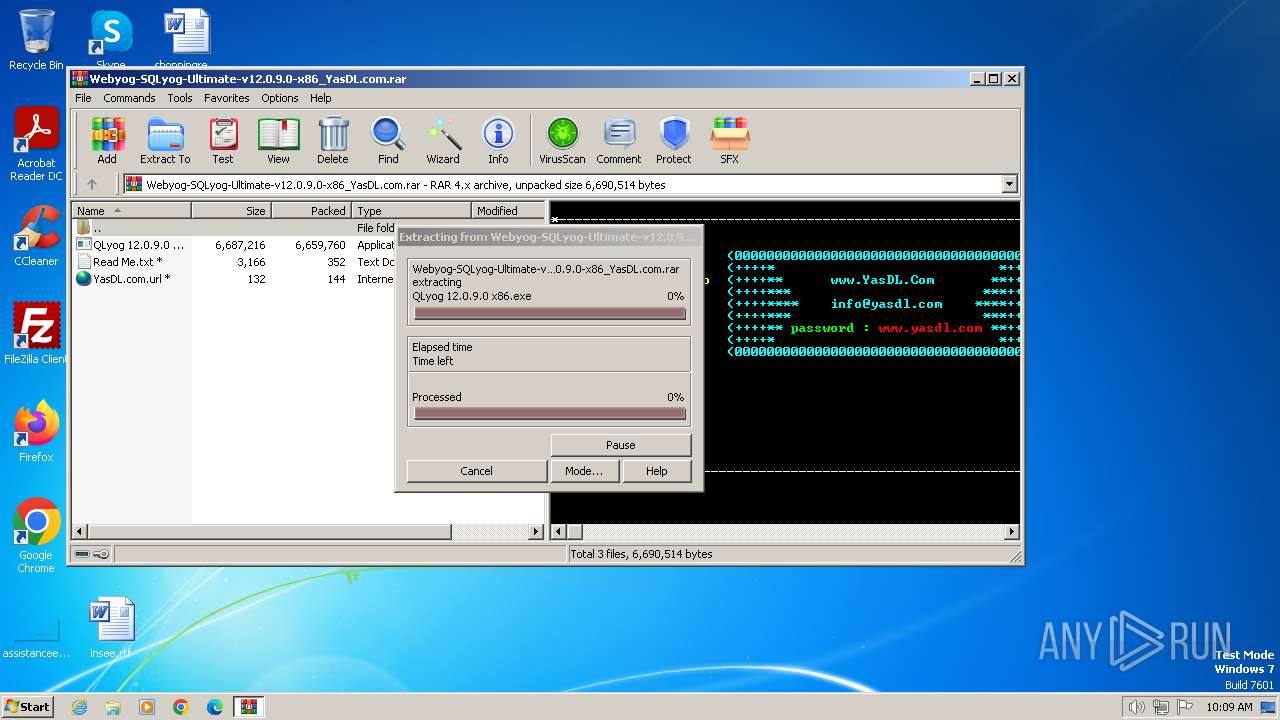Cancel the extraction
Viewport: 1280px width, 720px height.
point(476,471)
